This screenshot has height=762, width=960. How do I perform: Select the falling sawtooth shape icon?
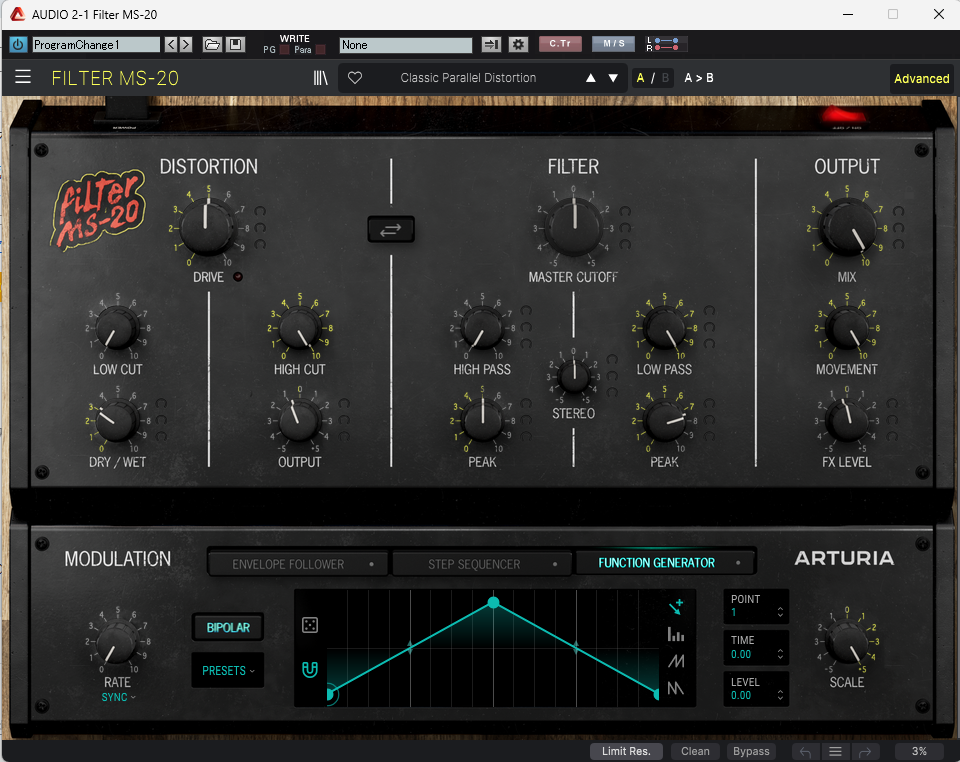pyautogui.click(x=676, y=689)
